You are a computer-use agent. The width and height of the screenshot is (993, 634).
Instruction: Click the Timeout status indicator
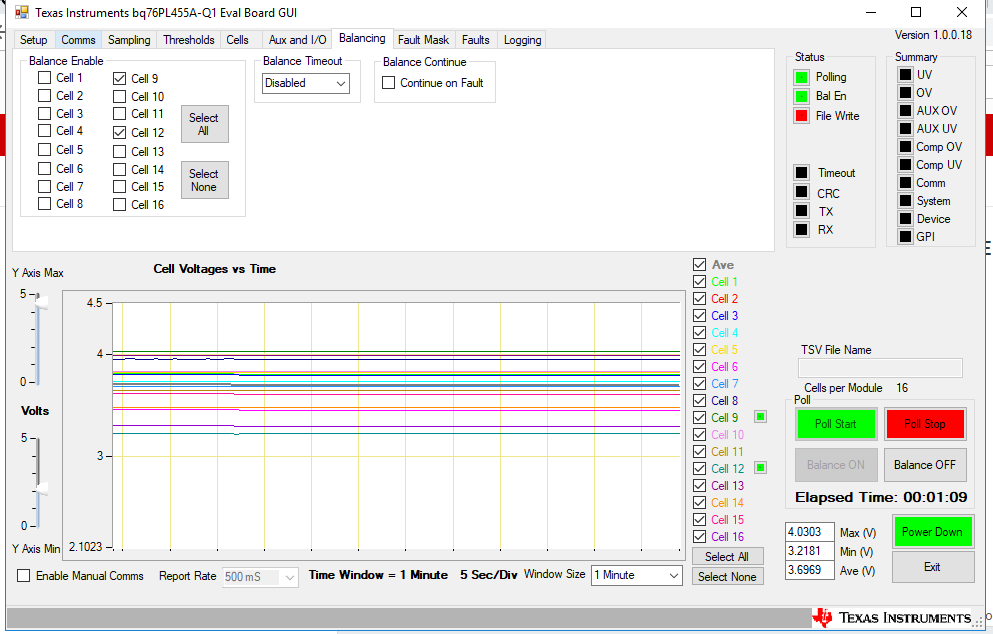(801, 173)
